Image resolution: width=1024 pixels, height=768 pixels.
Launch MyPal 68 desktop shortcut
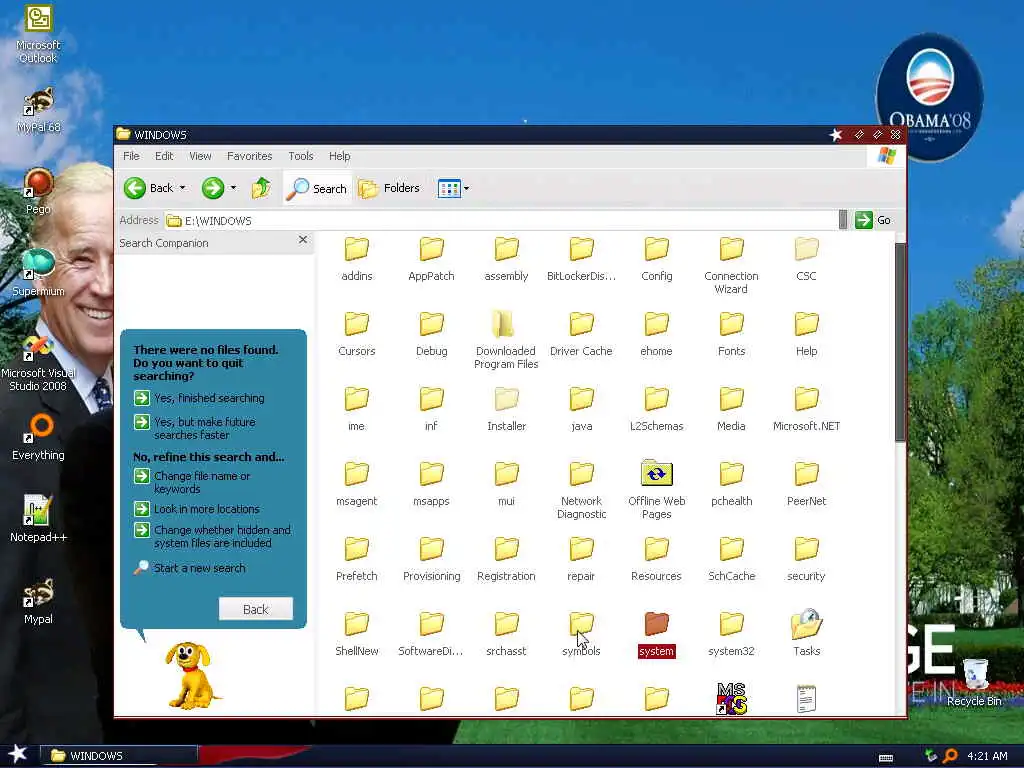pos(38,110)
